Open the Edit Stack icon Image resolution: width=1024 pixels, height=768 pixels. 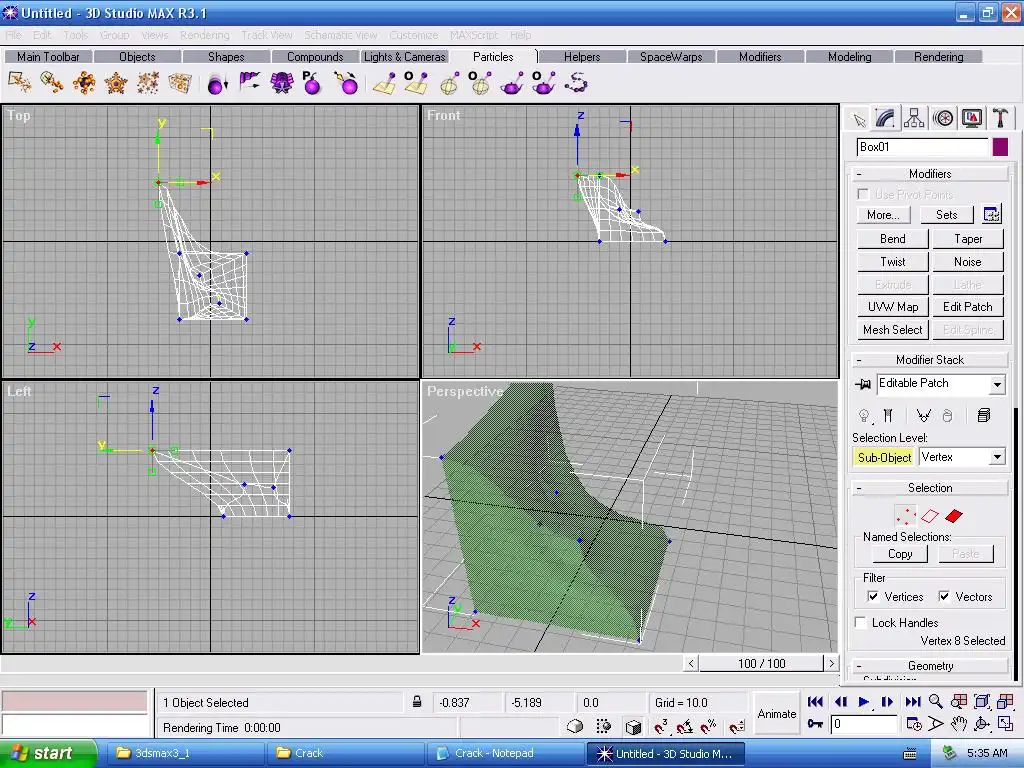tap(984, 415)
